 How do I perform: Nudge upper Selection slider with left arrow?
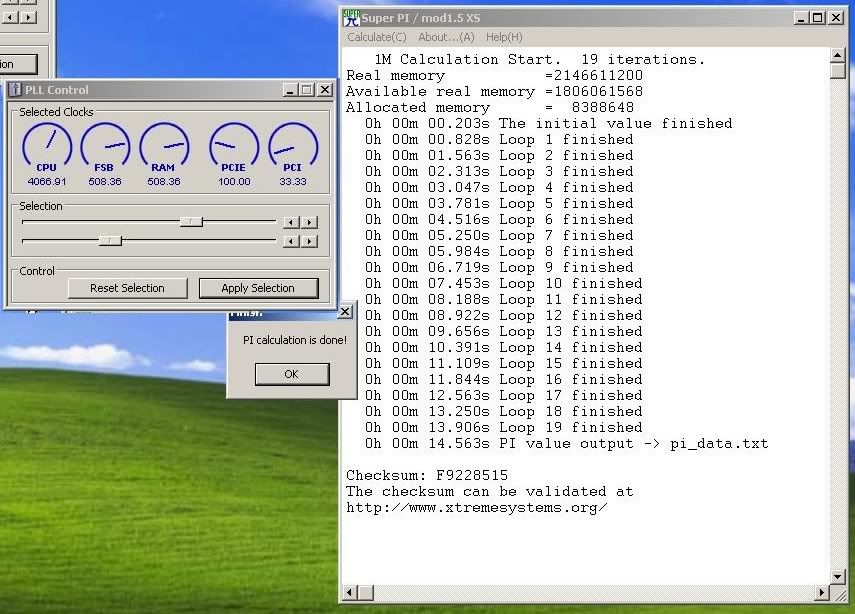pyautogui.click(x=290, y=222)
